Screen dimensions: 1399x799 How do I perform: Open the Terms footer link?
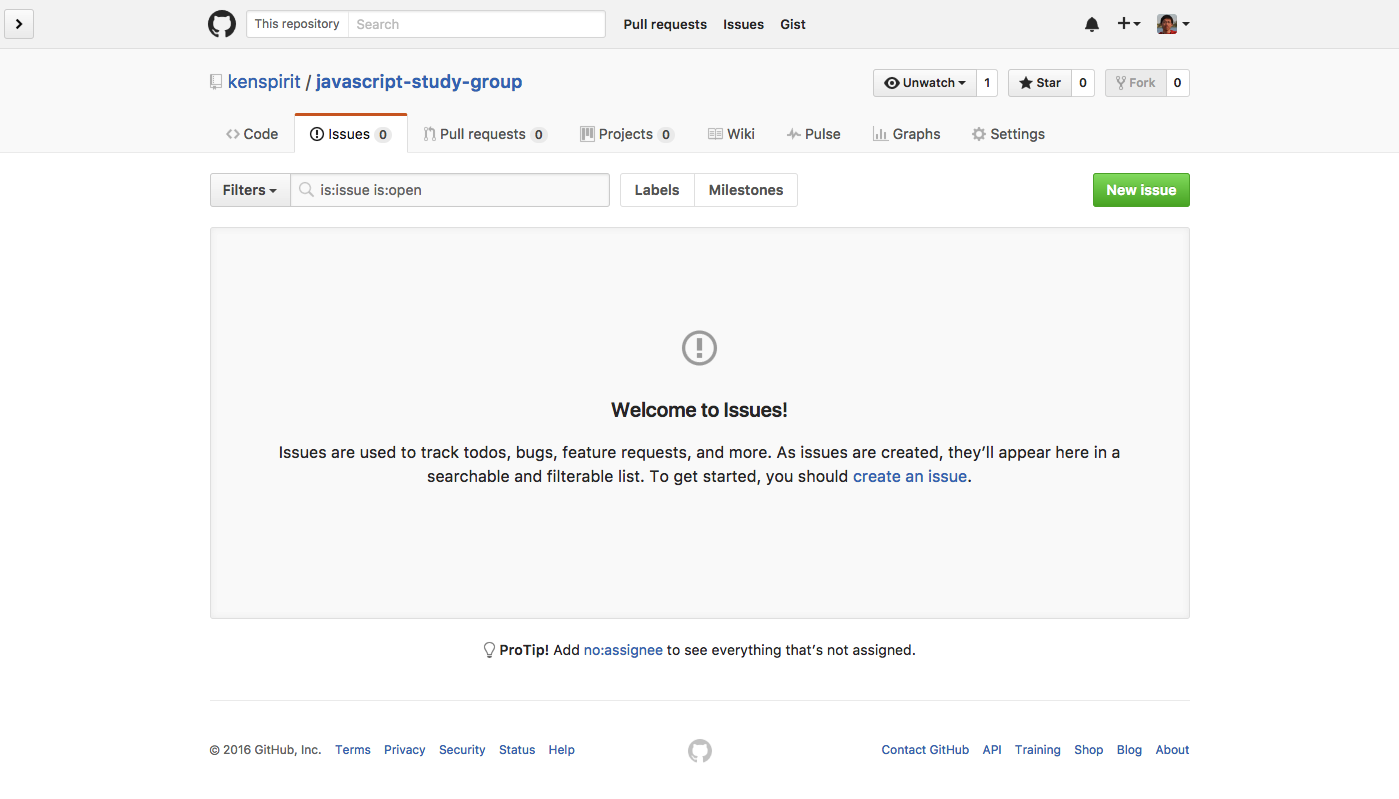tap(353, 750)
